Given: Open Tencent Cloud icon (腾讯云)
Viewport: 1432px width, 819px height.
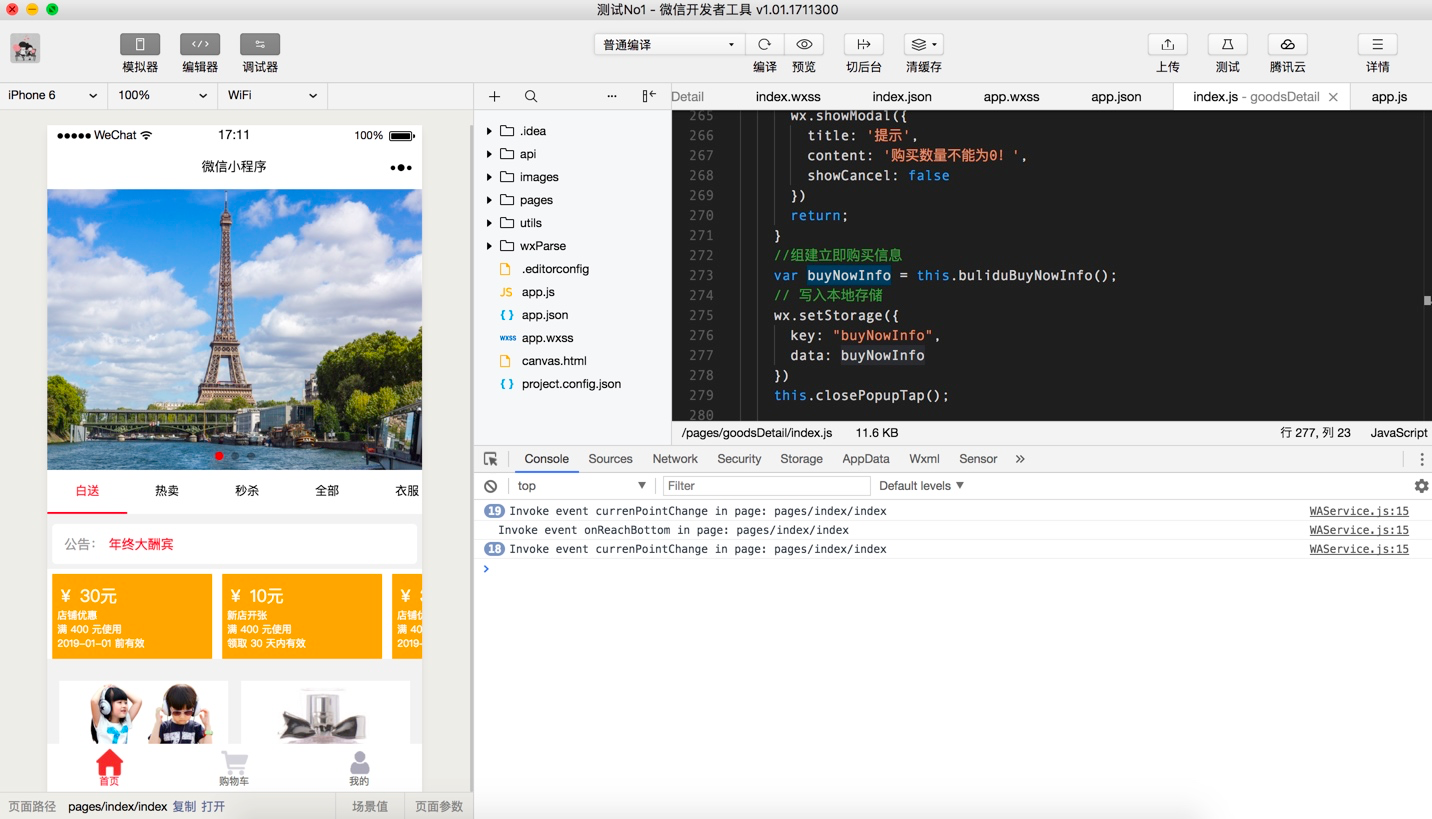Looking at the screenshot, I should point(1287,45).
